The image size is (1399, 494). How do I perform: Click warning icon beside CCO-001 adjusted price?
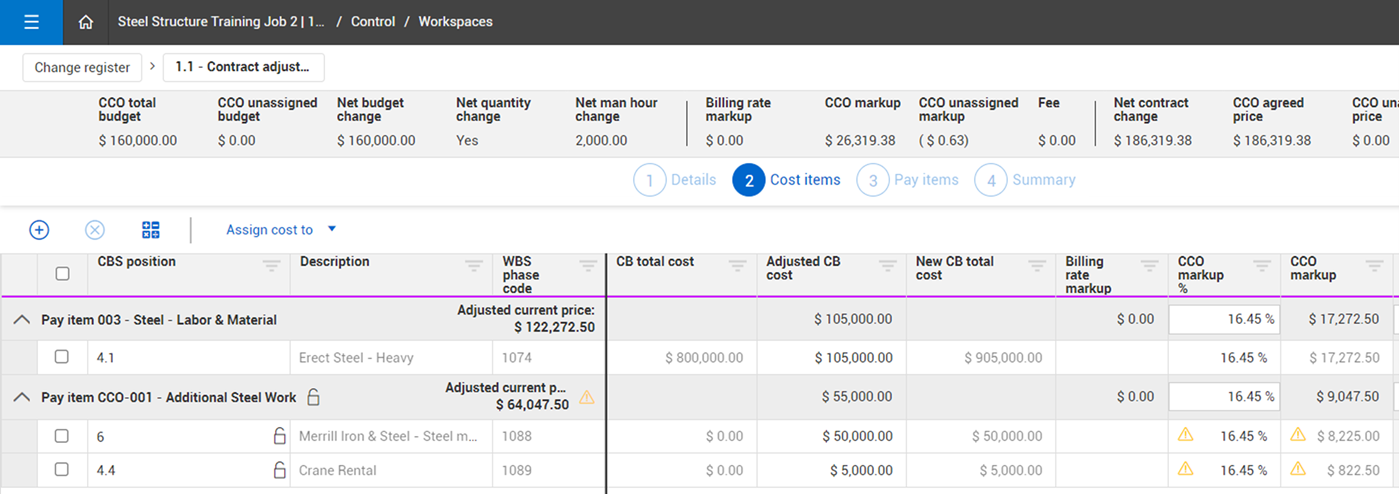(587, 397)
